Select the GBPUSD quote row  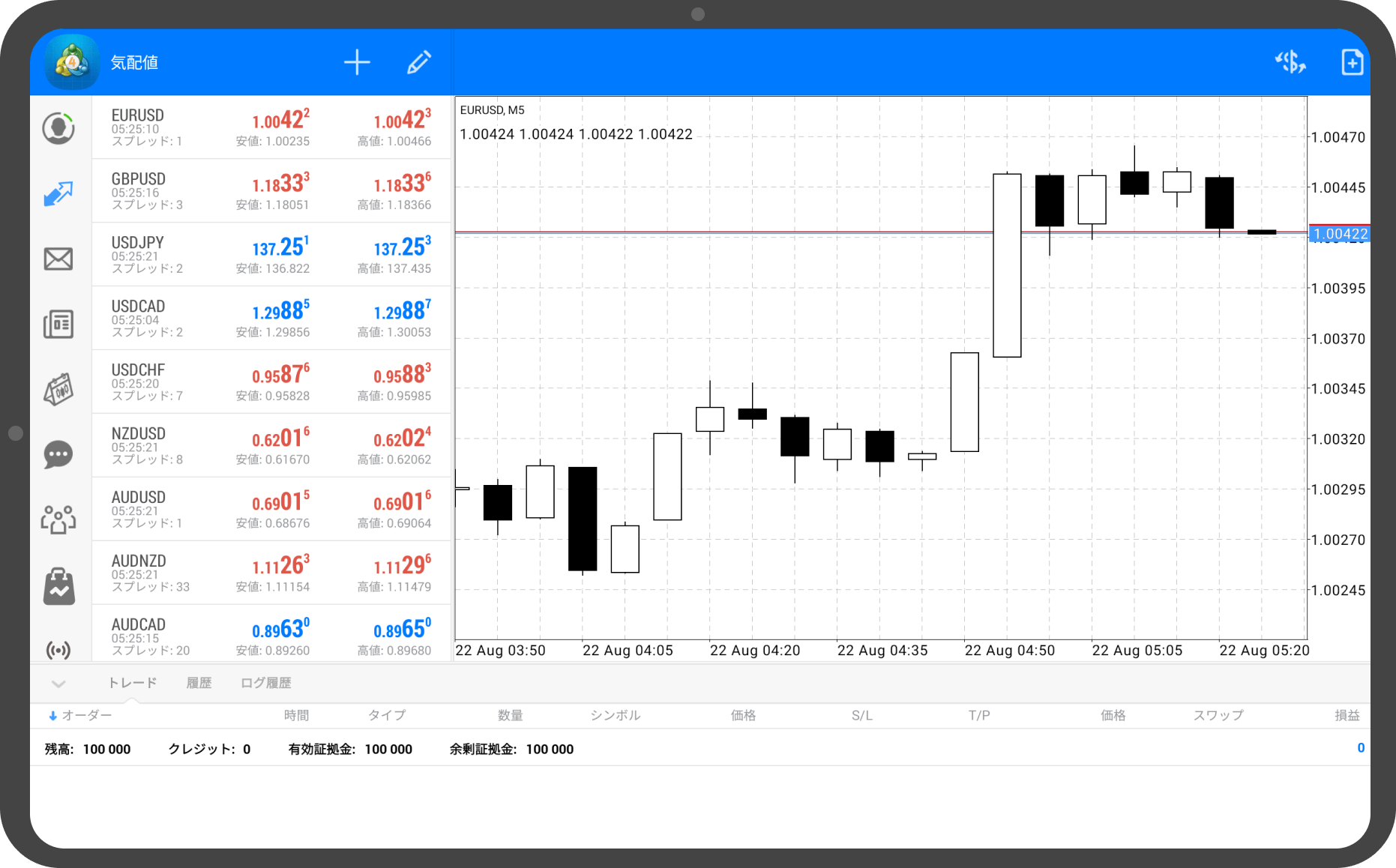coord(271,190)
